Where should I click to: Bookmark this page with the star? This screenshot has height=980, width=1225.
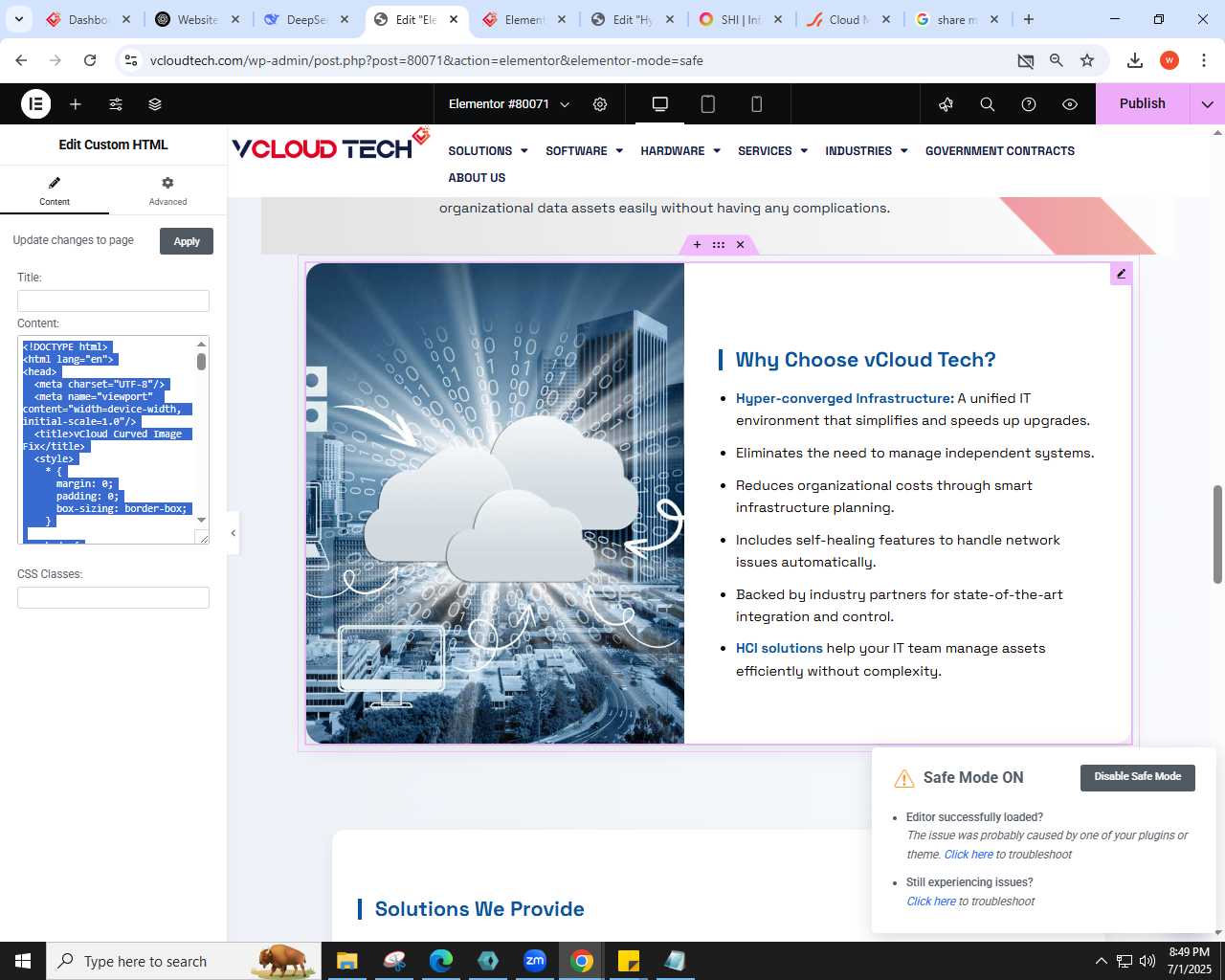point(1087,60)
